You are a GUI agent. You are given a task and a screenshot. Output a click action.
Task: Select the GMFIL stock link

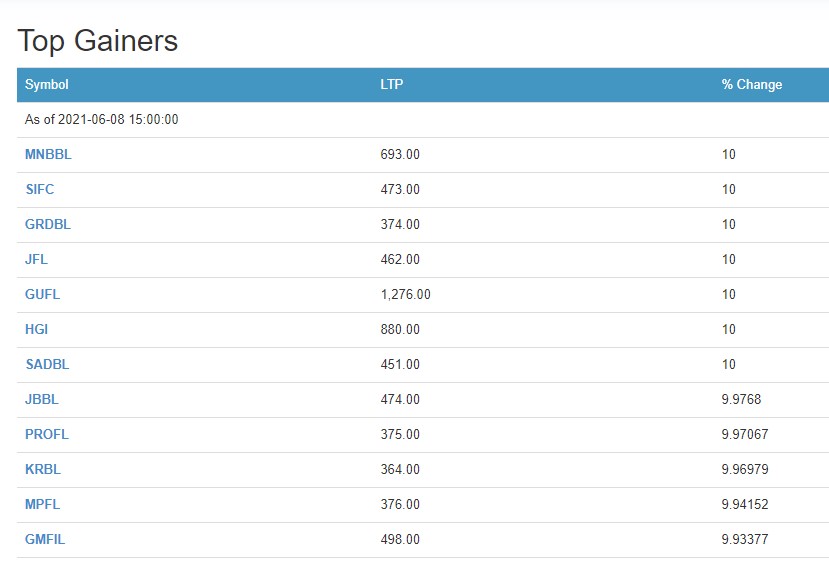(45, 540)
